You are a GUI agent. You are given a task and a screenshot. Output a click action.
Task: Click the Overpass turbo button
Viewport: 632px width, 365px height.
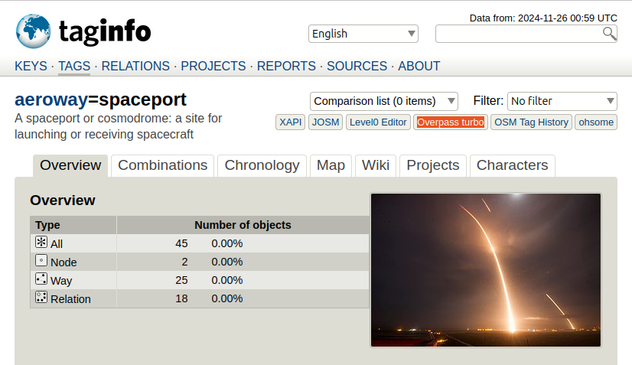(450, 122)
